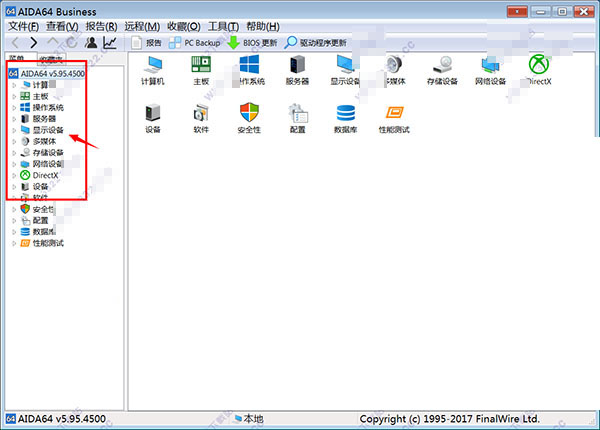This screenshot has width=600, height=430.
Task: Open the 安全性 shield icon in main pane
Action: (x=249, y=119)
